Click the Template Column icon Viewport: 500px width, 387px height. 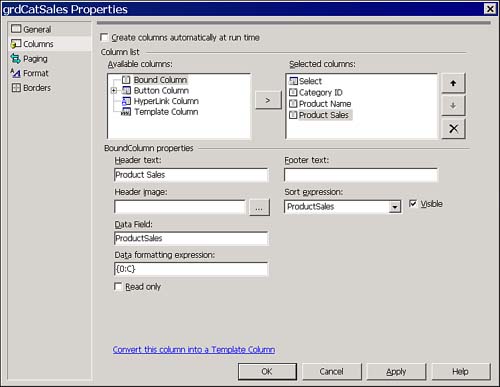126,112
